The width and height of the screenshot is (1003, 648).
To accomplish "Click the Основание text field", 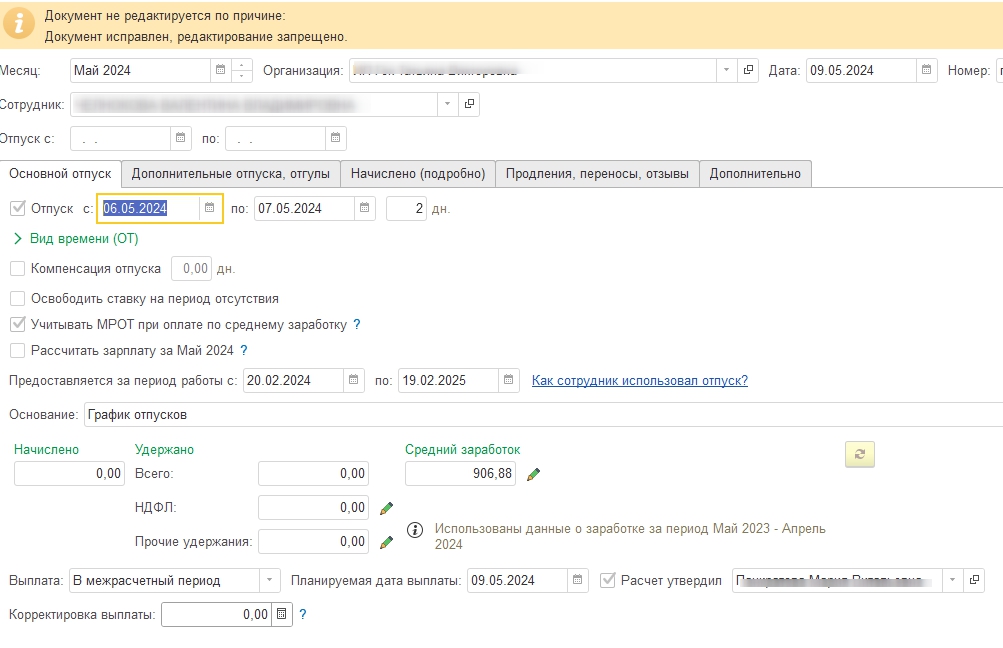I will [540, 414].
